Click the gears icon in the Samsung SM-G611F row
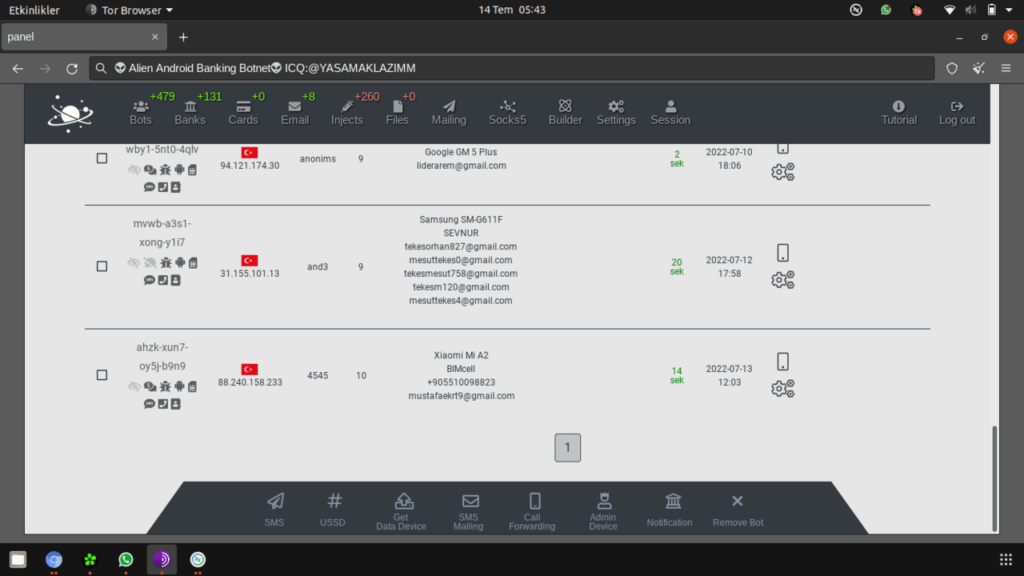The image size is (1024, 576). (x=782, y=280)
